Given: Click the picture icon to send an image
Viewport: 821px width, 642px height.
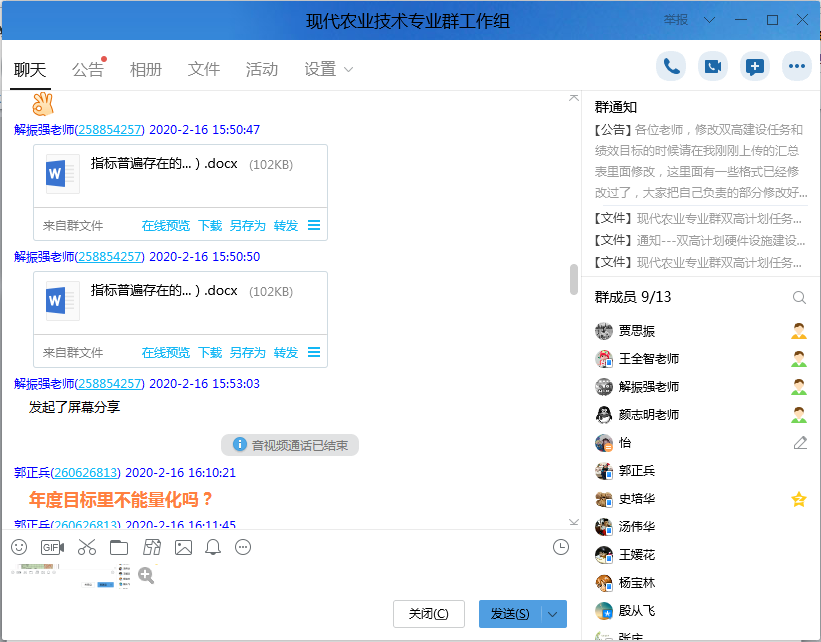Looking at the screenshot, I should [183, 547].
